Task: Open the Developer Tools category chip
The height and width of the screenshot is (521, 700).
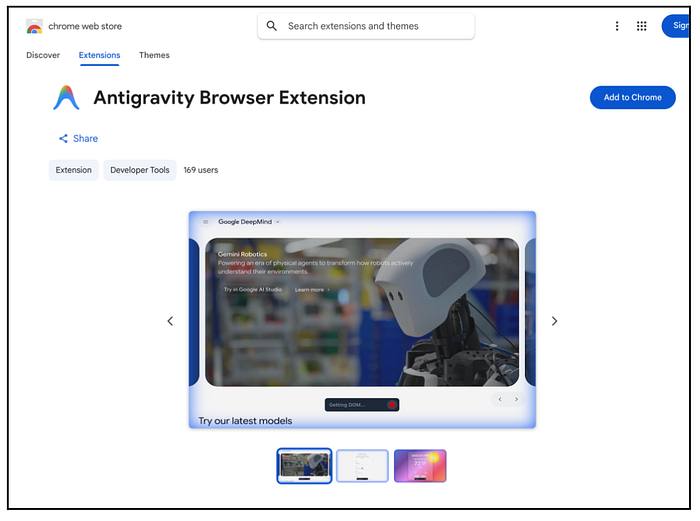Action: [140, 170]
